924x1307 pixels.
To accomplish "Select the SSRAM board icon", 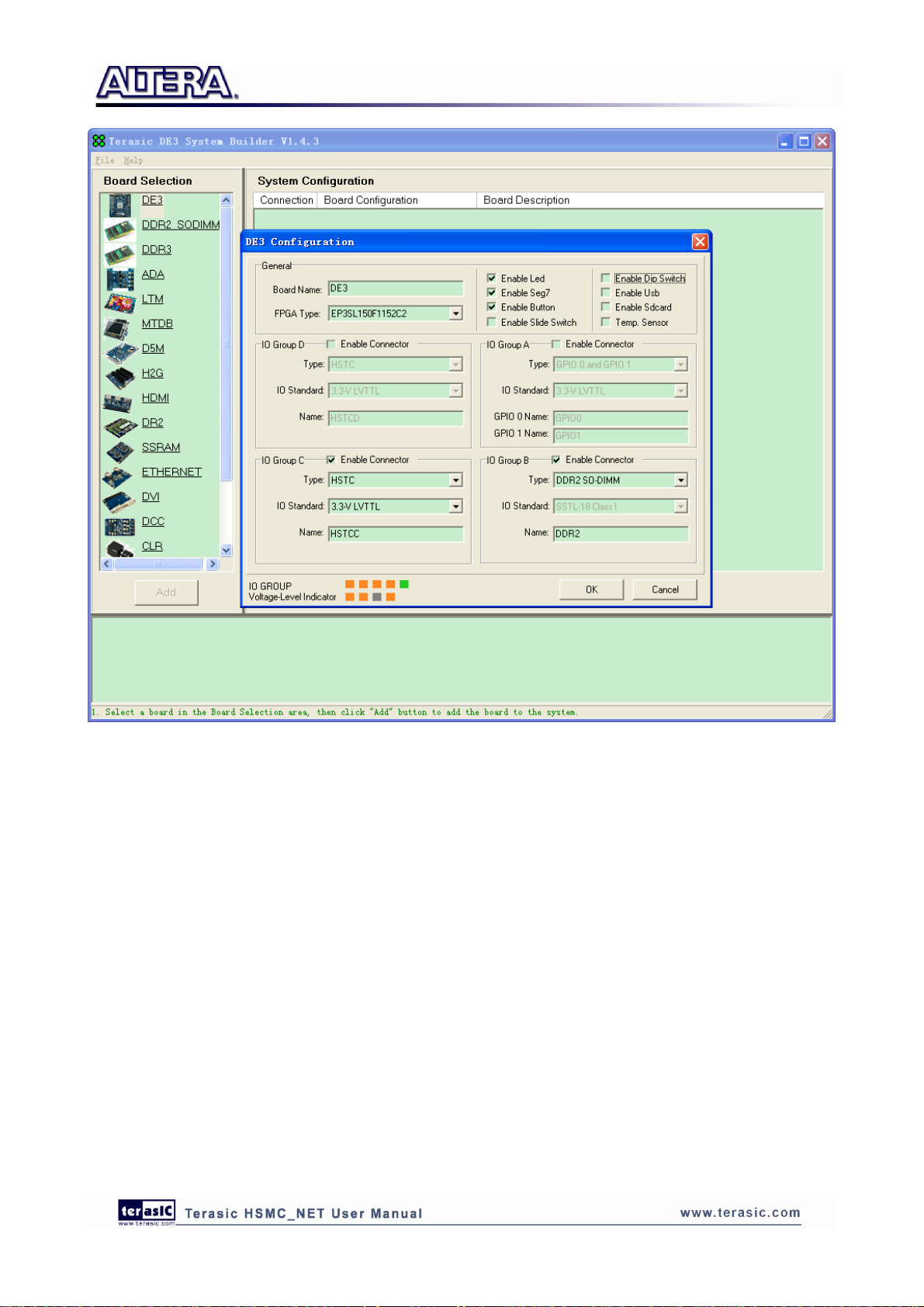I will click(x=119, y=451).
